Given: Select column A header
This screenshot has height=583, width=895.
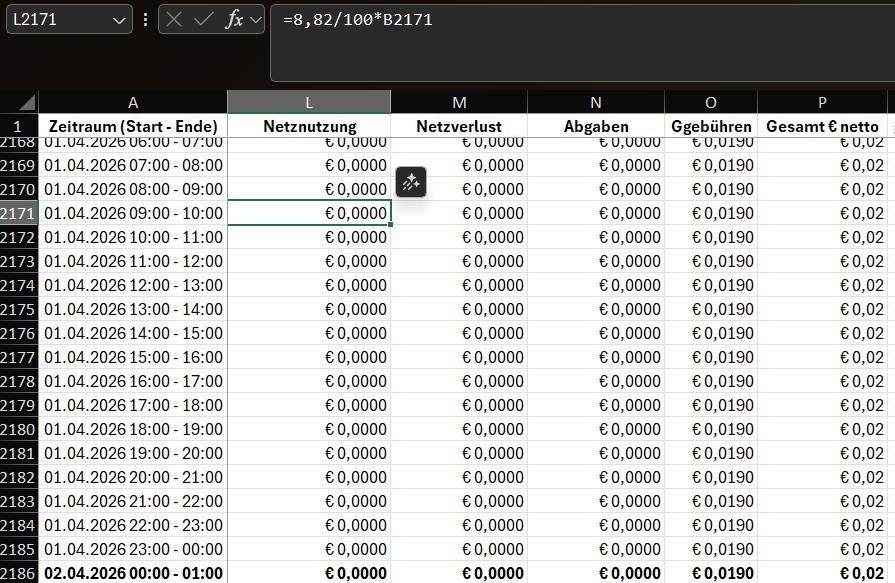Looking at the screenshot, I should point(133,102).
